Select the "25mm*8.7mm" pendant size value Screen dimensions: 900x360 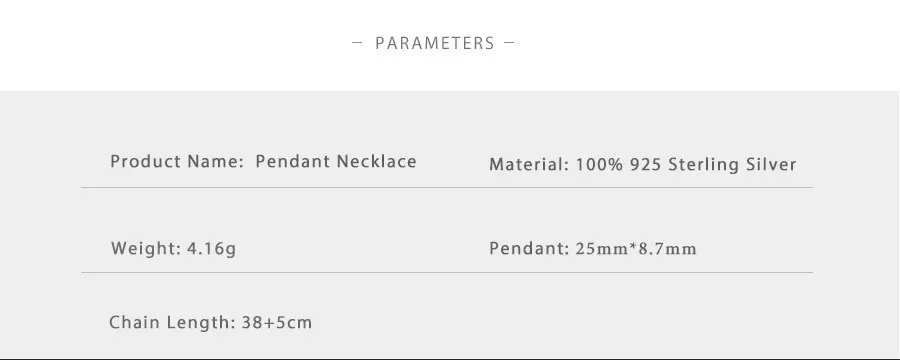[x=636, y=249]
